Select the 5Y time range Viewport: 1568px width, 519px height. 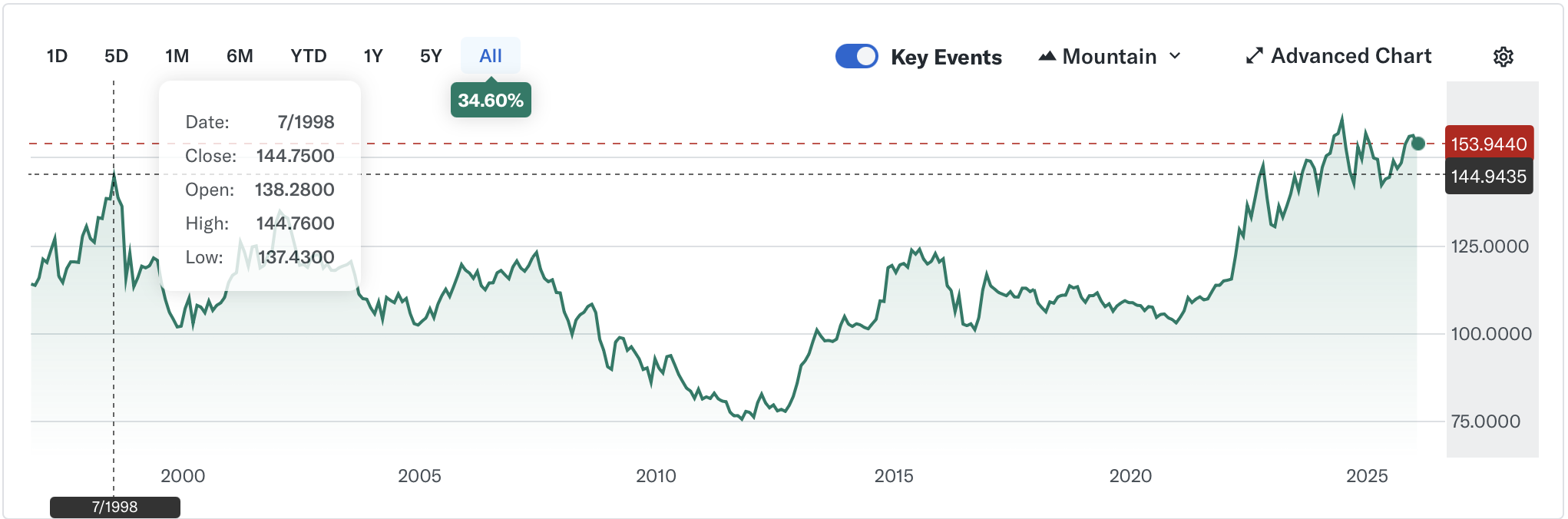431,56
